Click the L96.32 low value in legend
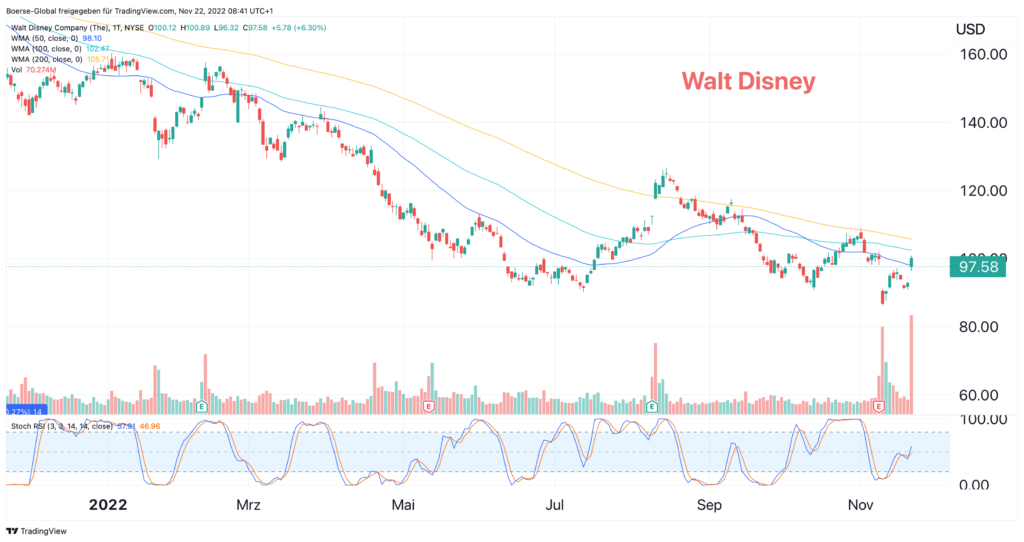 pos(226,28)
